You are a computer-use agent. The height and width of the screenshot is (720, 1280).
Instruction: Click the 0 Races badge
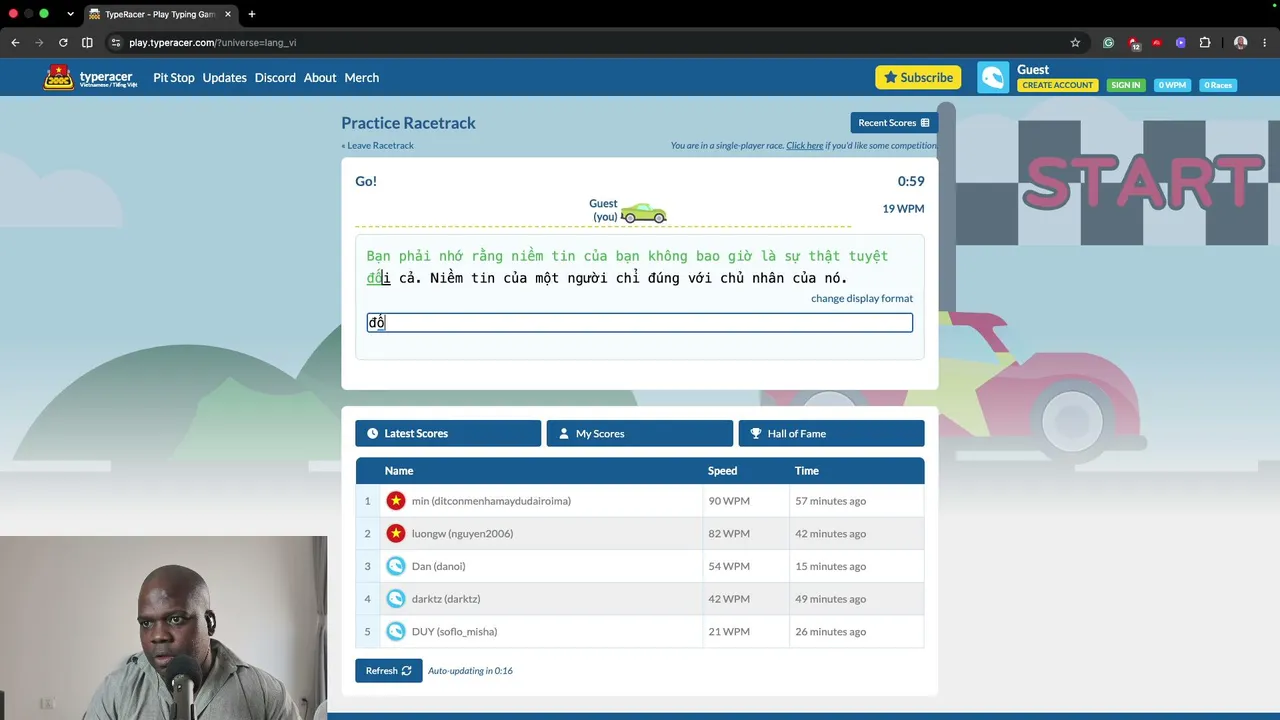click(x=1218, y=85)
